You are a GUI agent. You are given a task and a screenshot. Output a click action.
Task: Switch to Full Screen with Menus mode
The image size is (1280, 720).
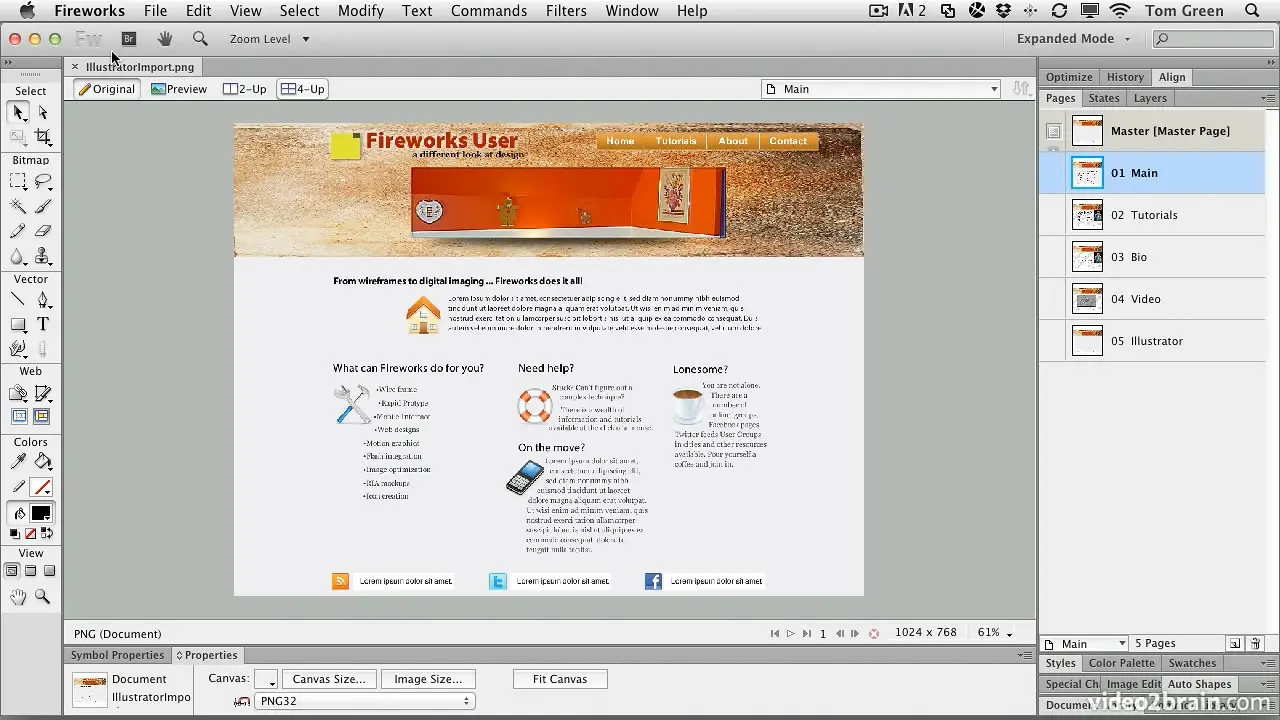pos(31,571)
